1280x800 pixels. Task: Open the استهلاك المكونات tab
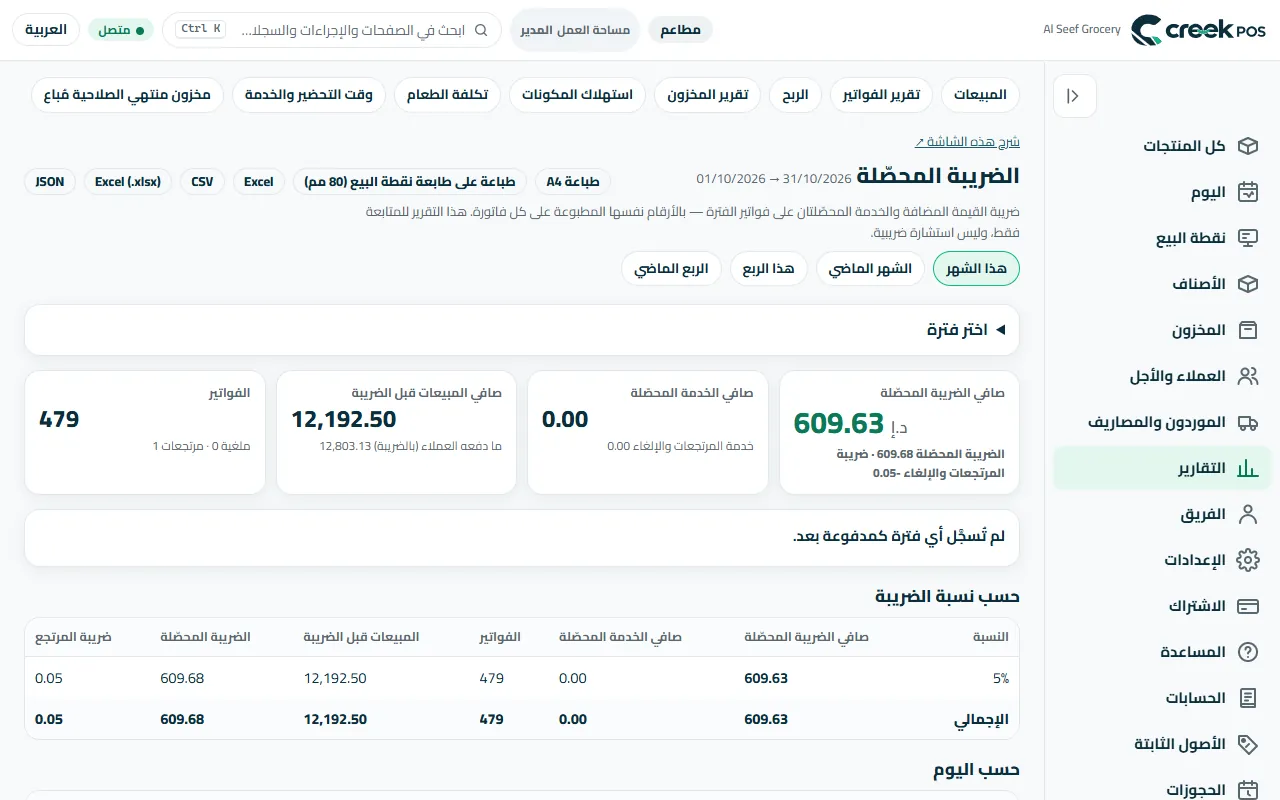pyautogui.click(x=578, y=95)
